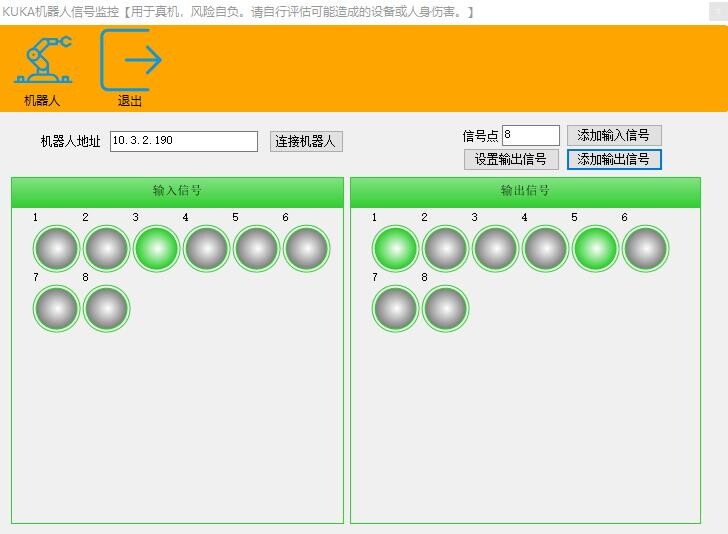Toggle output signal indicator 8
The width and height of the screenshot is (728, 534).
[x=445, y=308]
